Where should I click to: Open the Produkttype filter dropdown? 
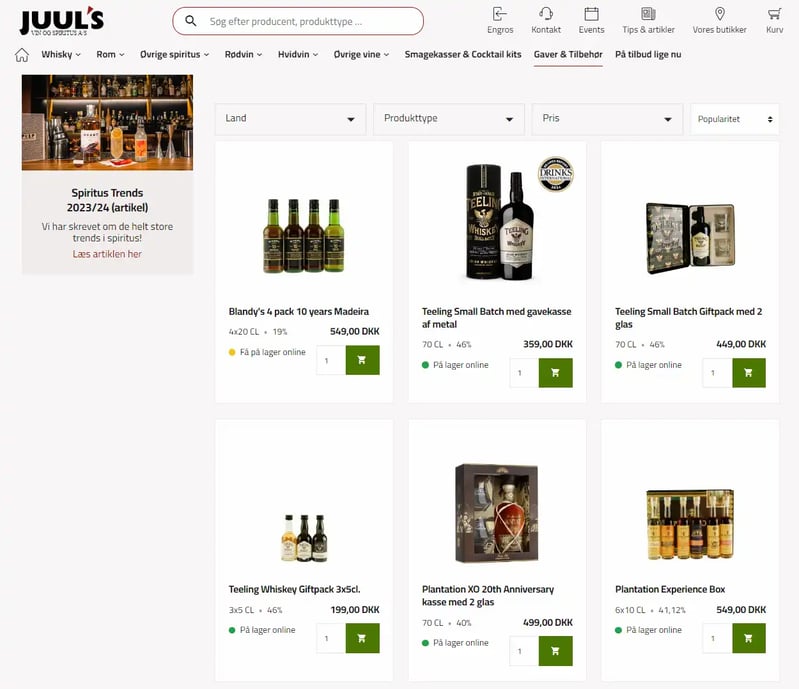pyautogui.click(x=449, y=119)
